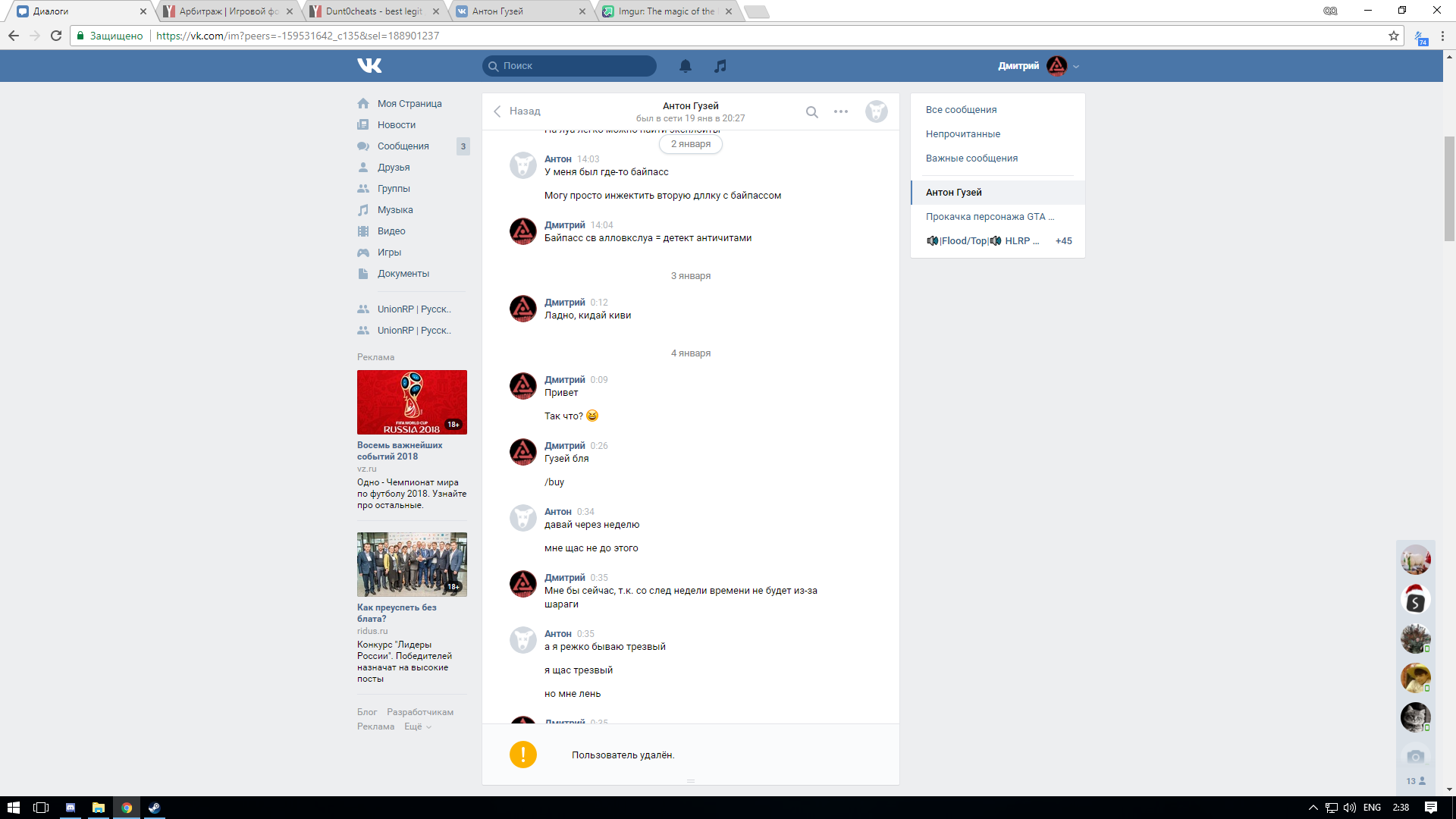The image size is (1456, 819).
Task: Open the music note player icon
Action: click(720, 66)
